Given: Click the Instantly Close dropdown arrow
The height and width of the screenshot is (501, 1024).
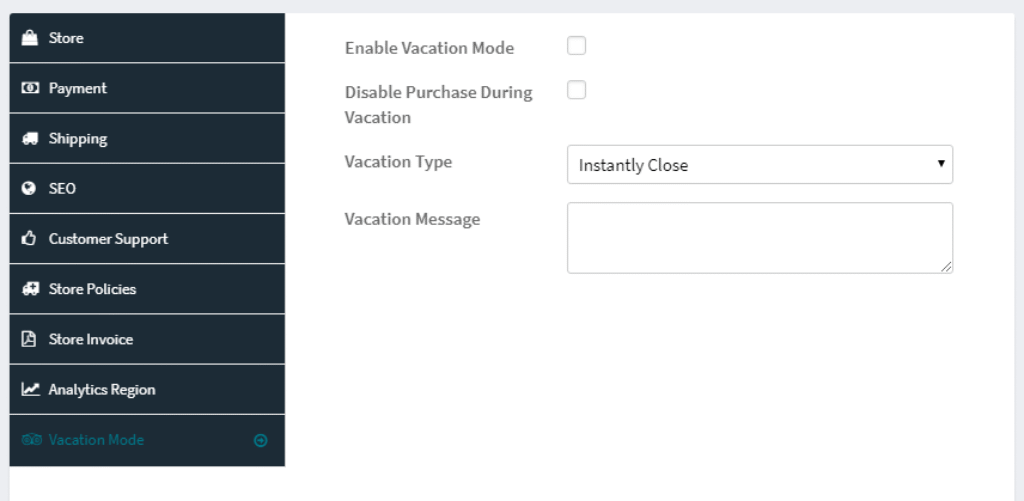Looking at the screenshot, I should 941,163.
